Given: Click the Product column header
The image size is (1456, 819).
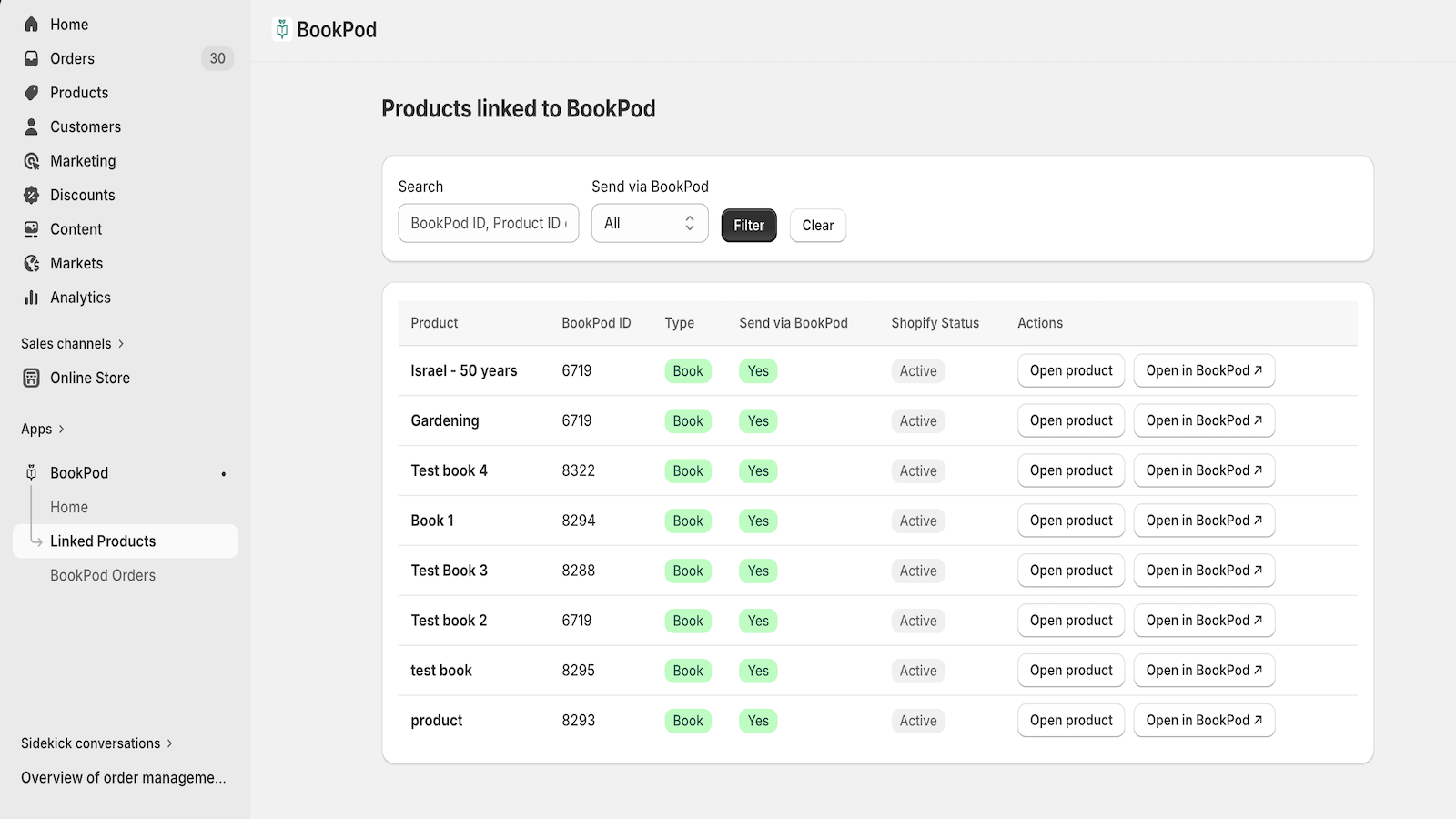Looking at the screenshot, I should (x=434, y=323).
